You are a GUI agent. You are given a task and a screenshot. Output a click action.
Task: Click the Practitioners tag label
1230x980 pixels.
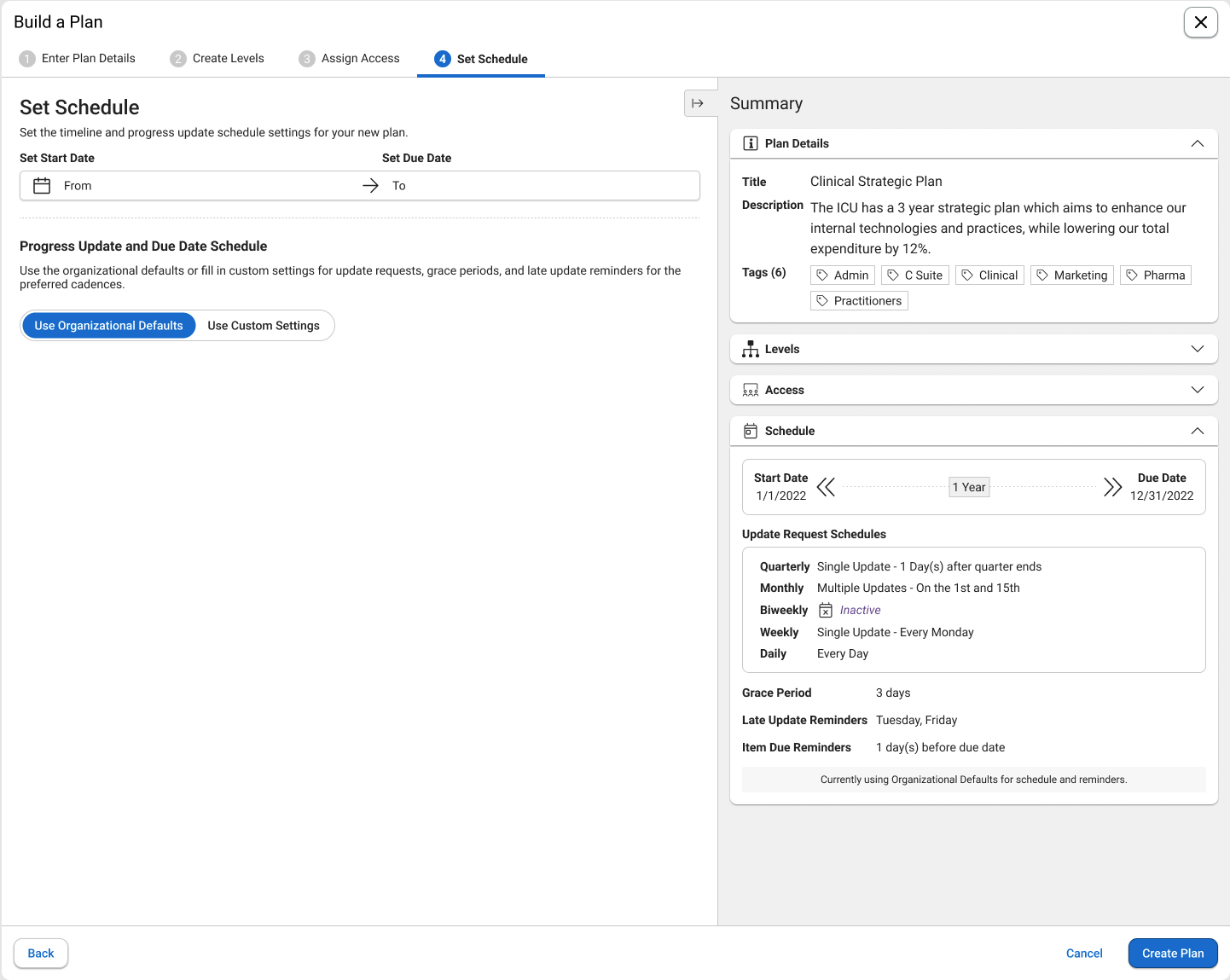[x=867, y=301]
